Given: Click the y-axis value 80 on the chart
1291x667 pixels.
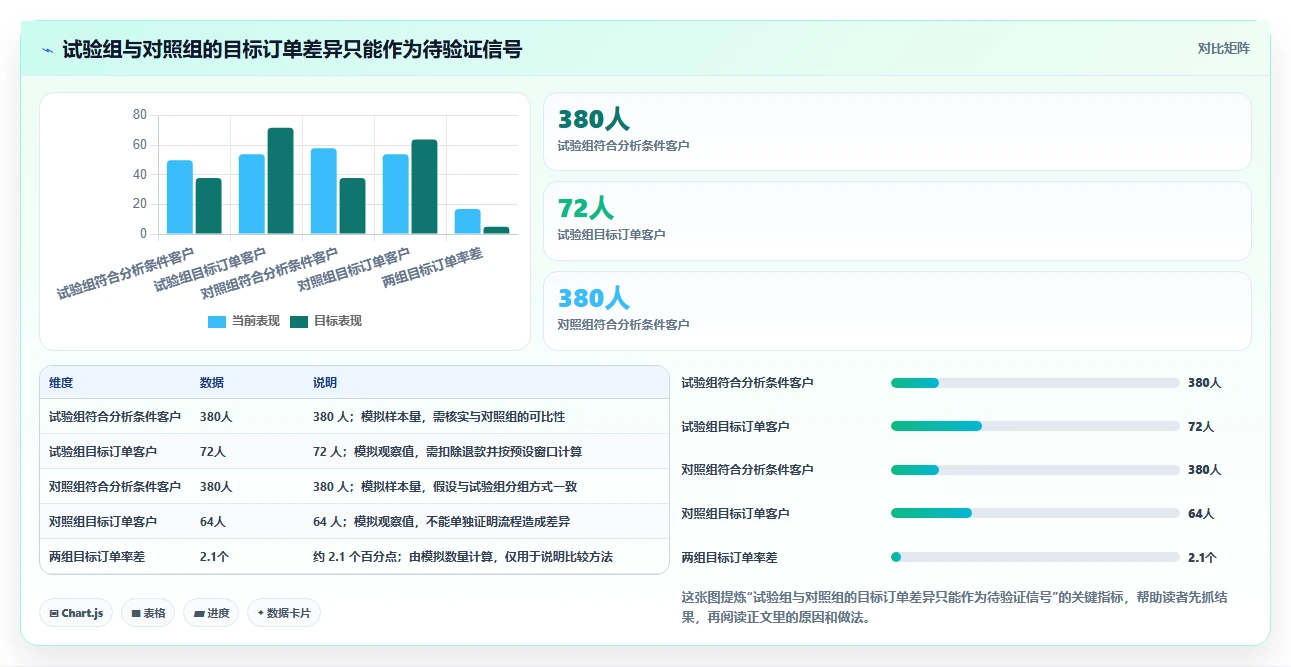Looking at the screenshot, I should click(x=140, y=115).
